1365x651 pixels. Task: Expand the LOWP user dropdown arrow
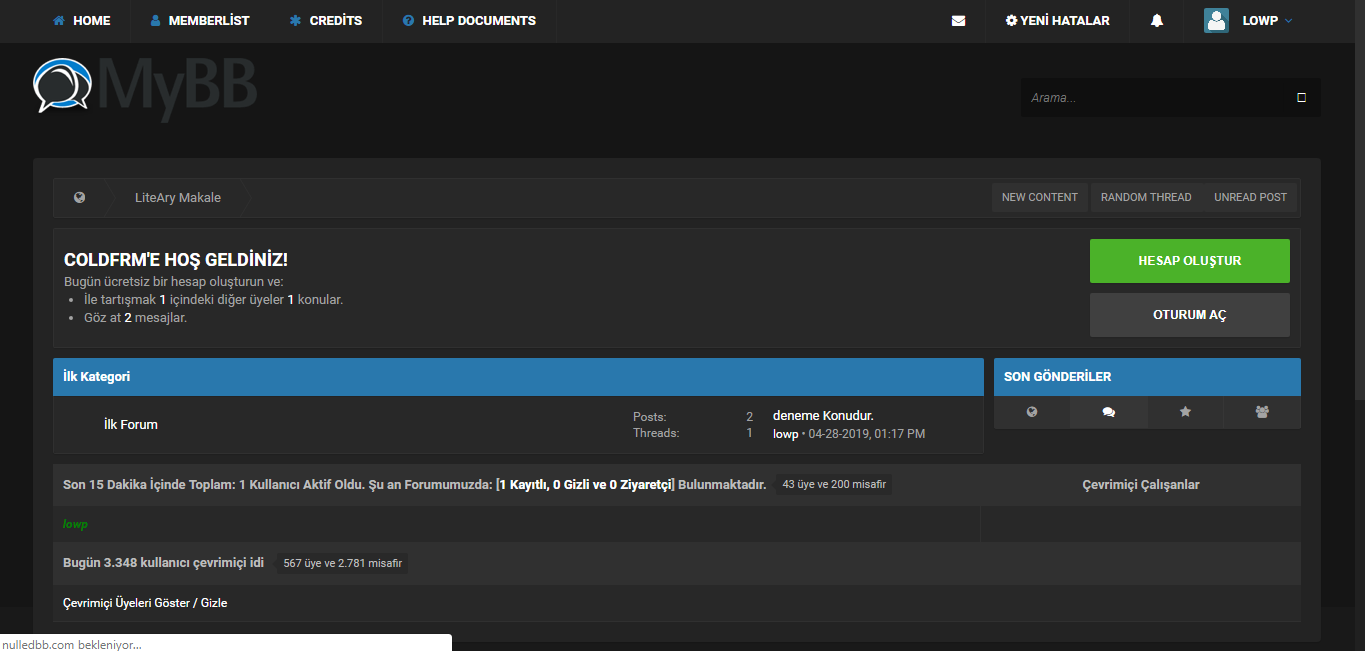click(1288, 21)
